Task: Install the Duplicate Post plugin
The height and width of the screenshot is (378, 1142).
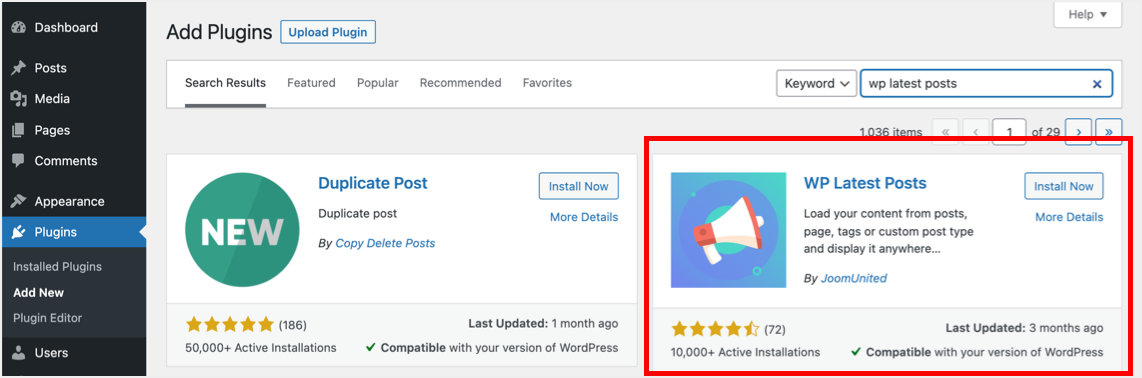Action: (x=578, y=186)
